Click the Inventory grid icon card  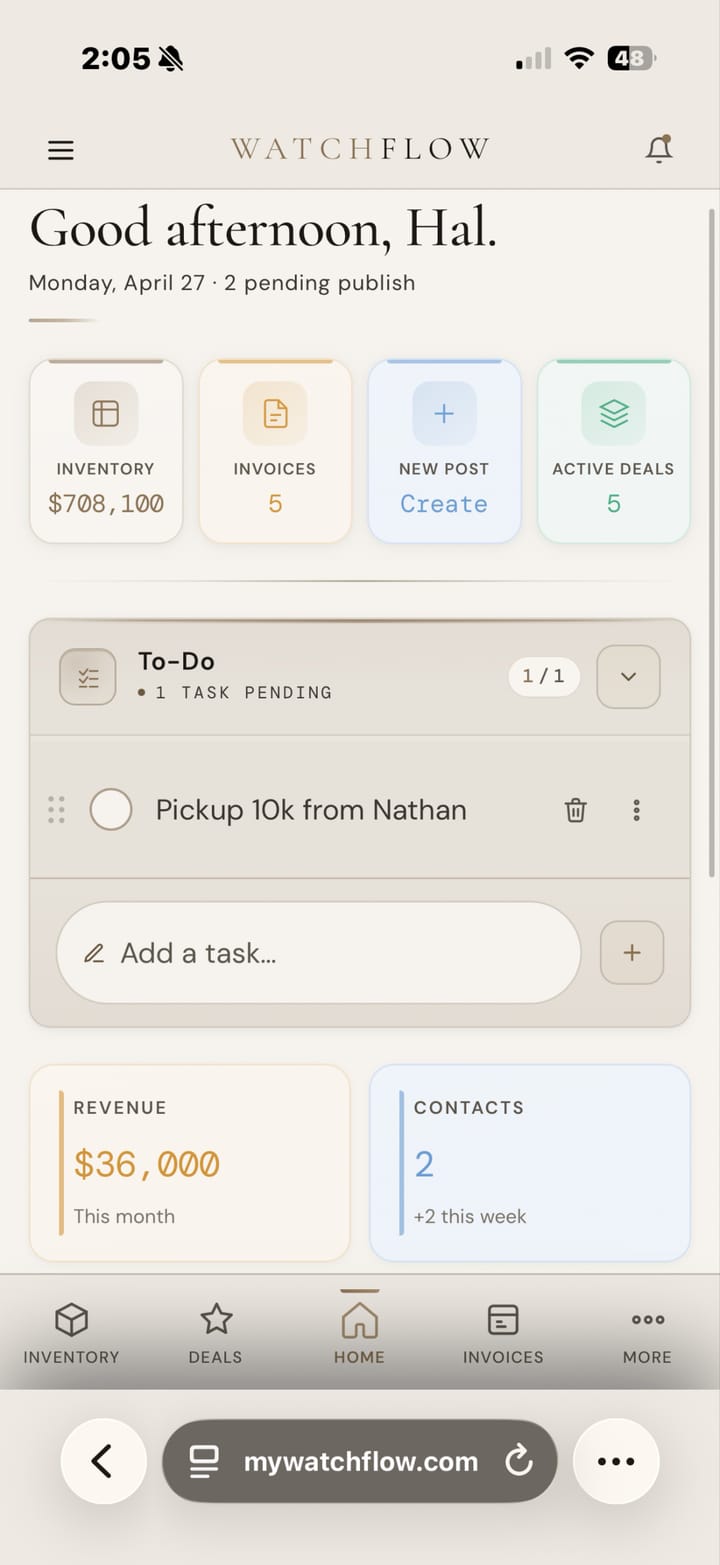coord(106,412)
